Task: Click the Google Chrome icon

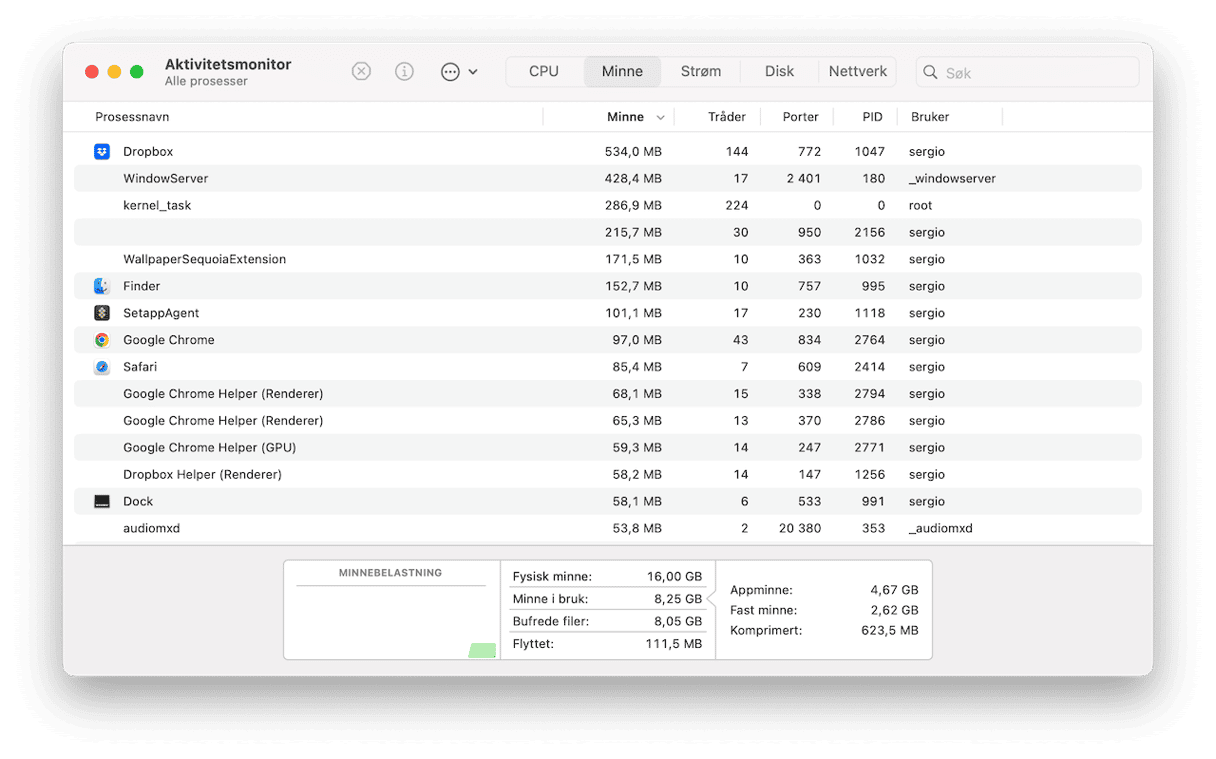Action: (x=102, y=340)
